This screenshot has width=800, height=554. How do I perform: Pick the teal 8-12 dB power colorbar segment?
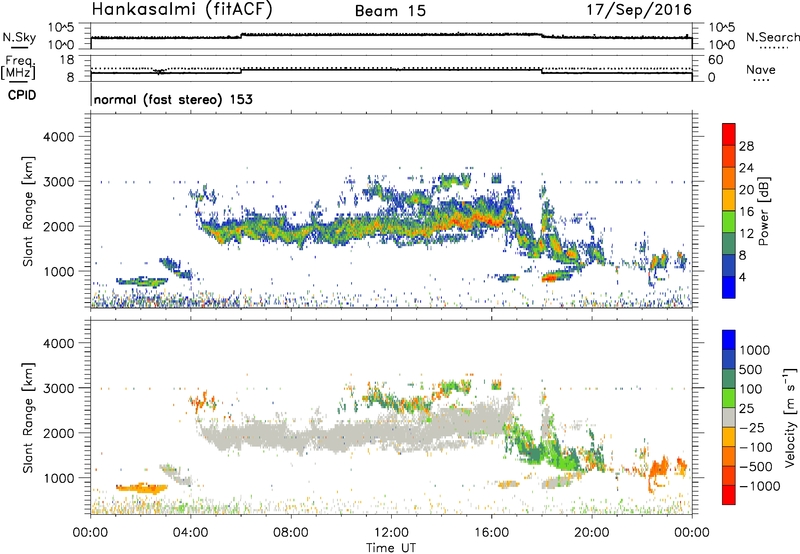tap(729, 244)
